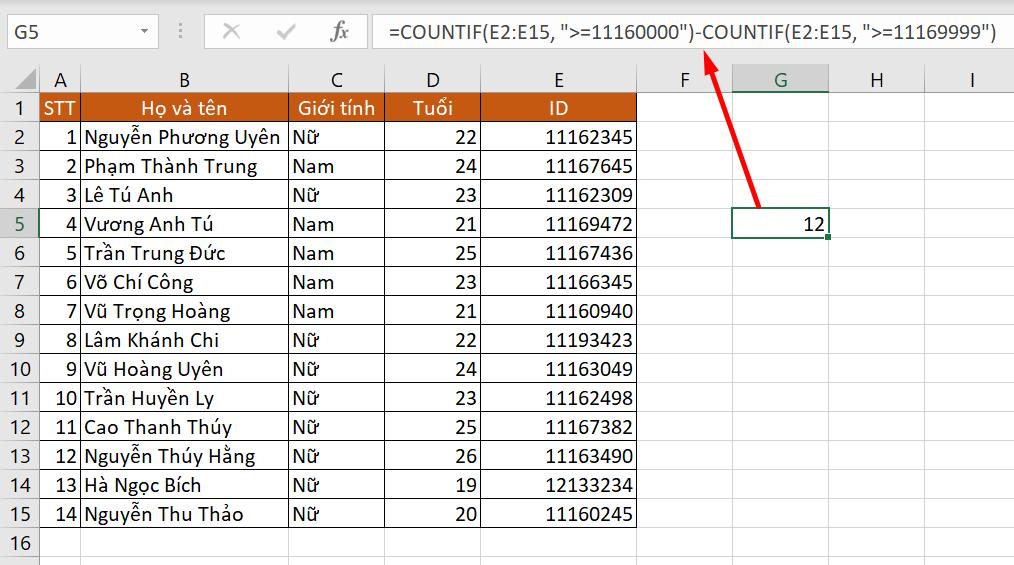This screenshot has width=1014, height=565.
Task: Click age cell 20 for Nguyễn Thu Thảo
Action: pos(433,514)
